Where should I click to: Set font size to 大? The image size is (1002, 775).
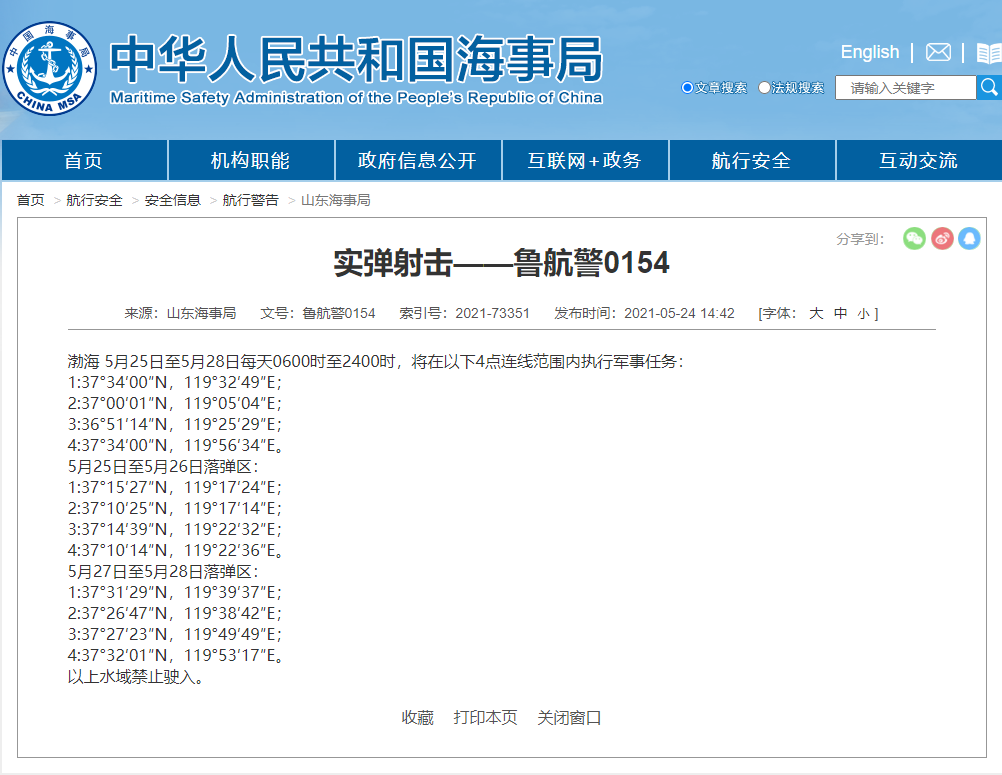[816, 313]
